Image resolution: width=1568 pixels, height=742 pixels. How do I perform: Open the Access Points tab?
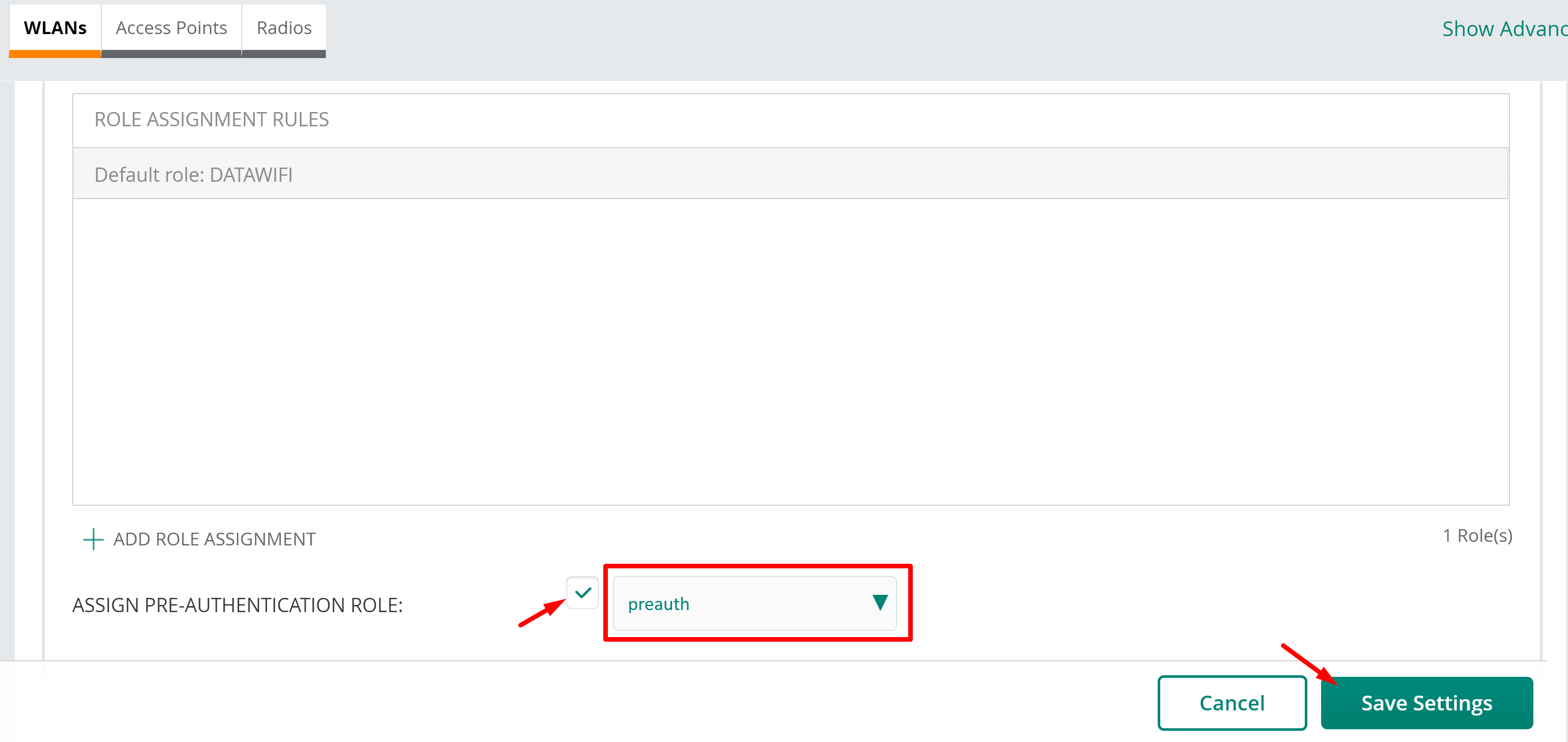click(171, 28)
